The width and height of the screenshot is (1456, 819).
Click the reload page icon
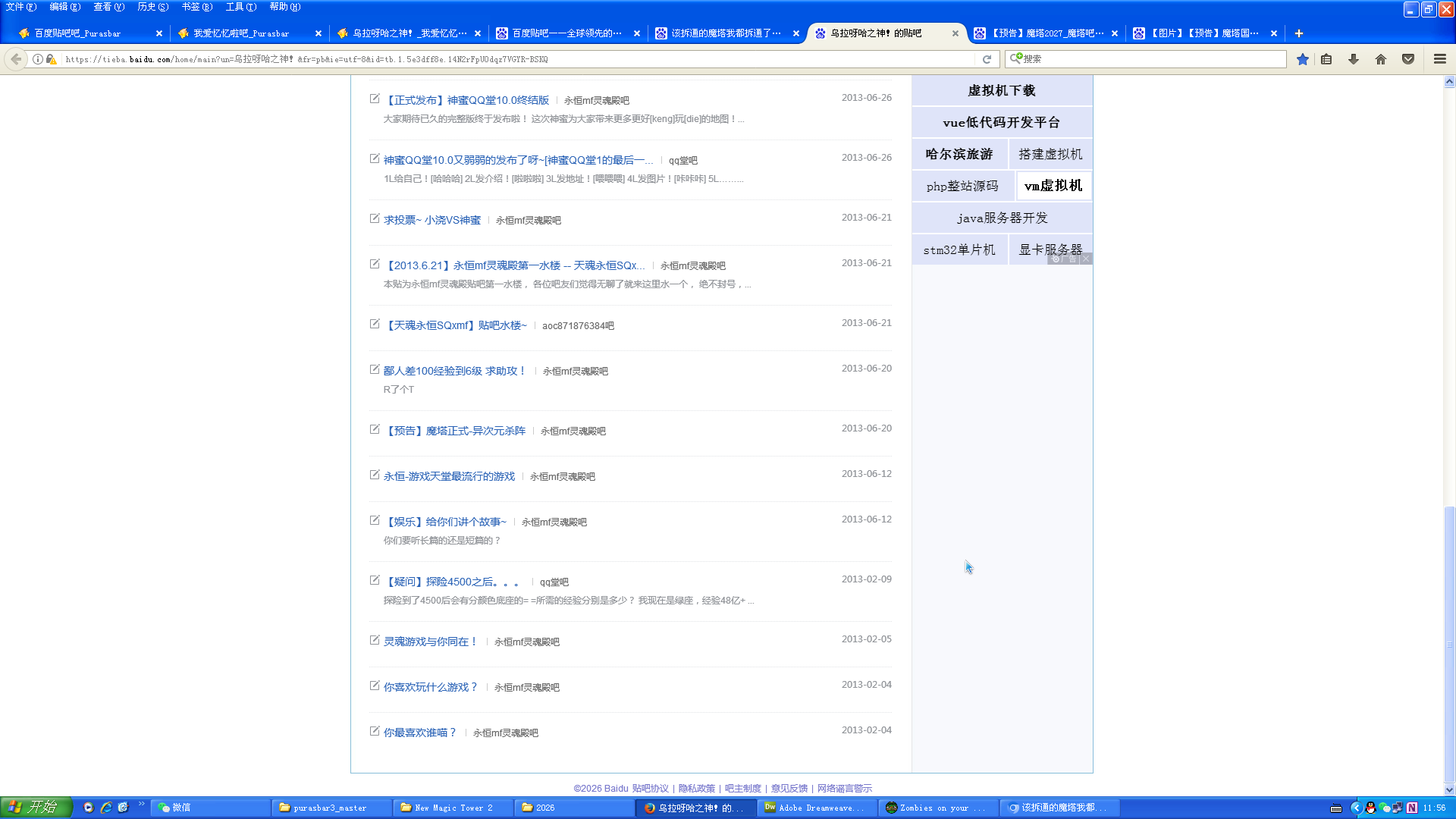pos(987,59)
